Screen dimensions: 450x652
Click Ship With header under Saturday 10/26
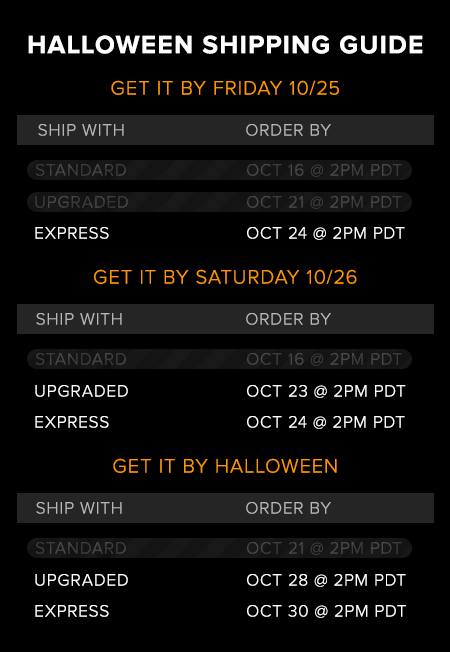click(79, 319)
